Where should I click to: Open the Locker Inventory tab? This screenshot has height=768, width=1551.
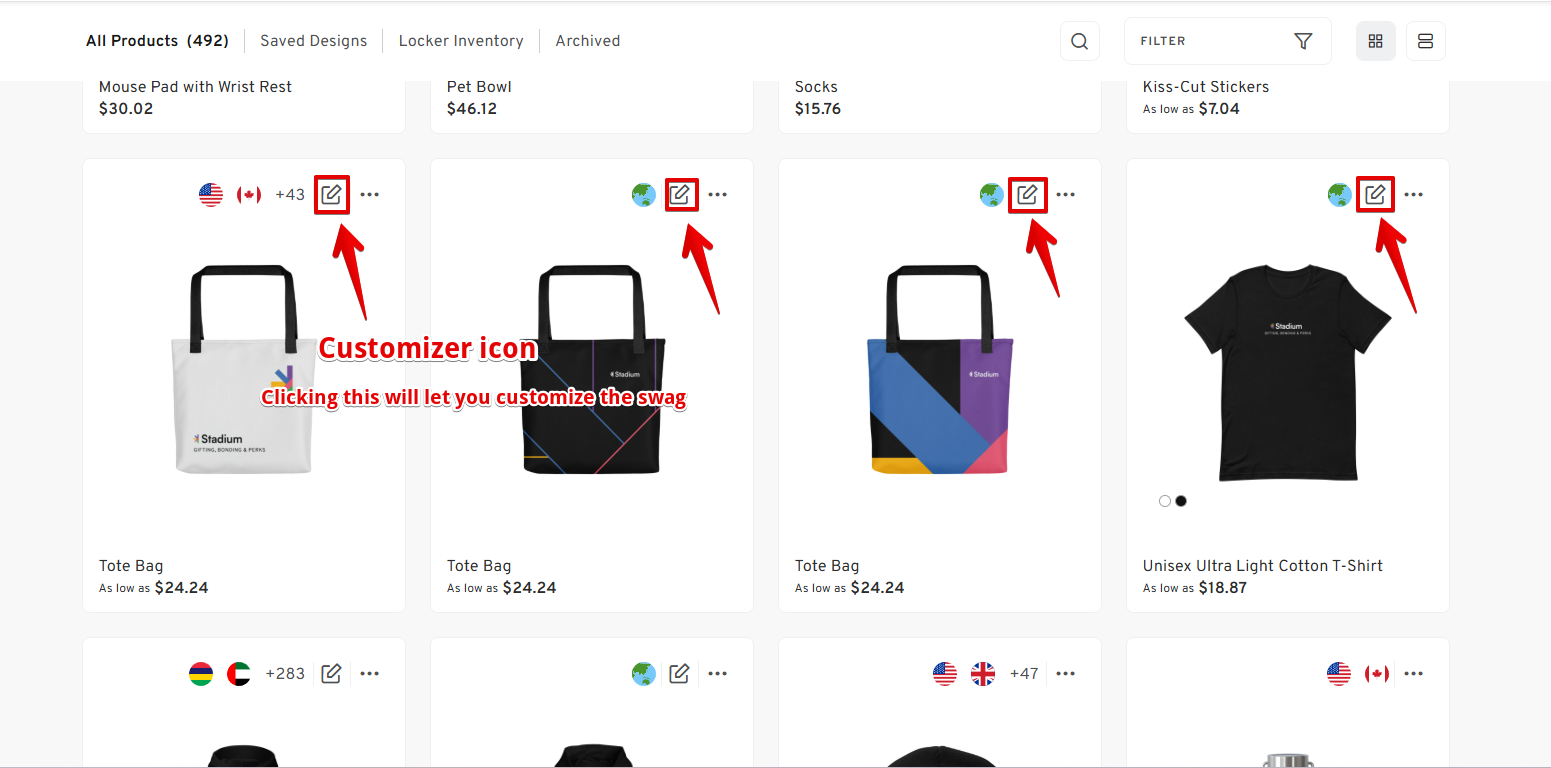tap(461, 41)
